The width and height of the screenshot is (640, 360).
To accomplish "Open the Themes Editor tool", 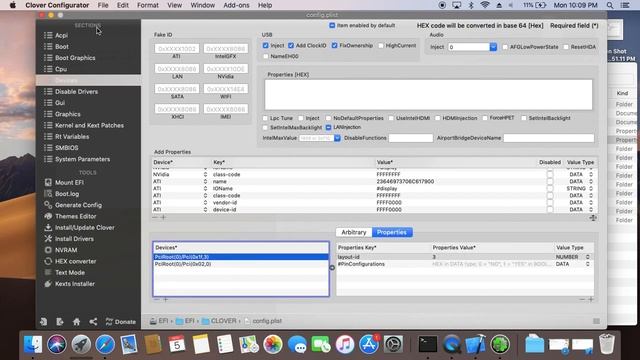I will [x=75, y=216].
